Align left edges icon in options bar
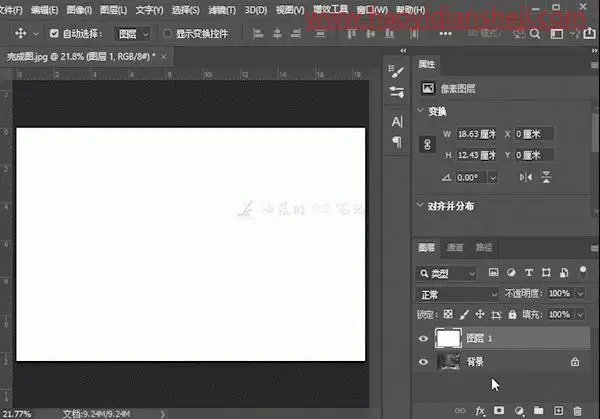The width and height of the screenshot is (600, 419). tap(258, 34)
